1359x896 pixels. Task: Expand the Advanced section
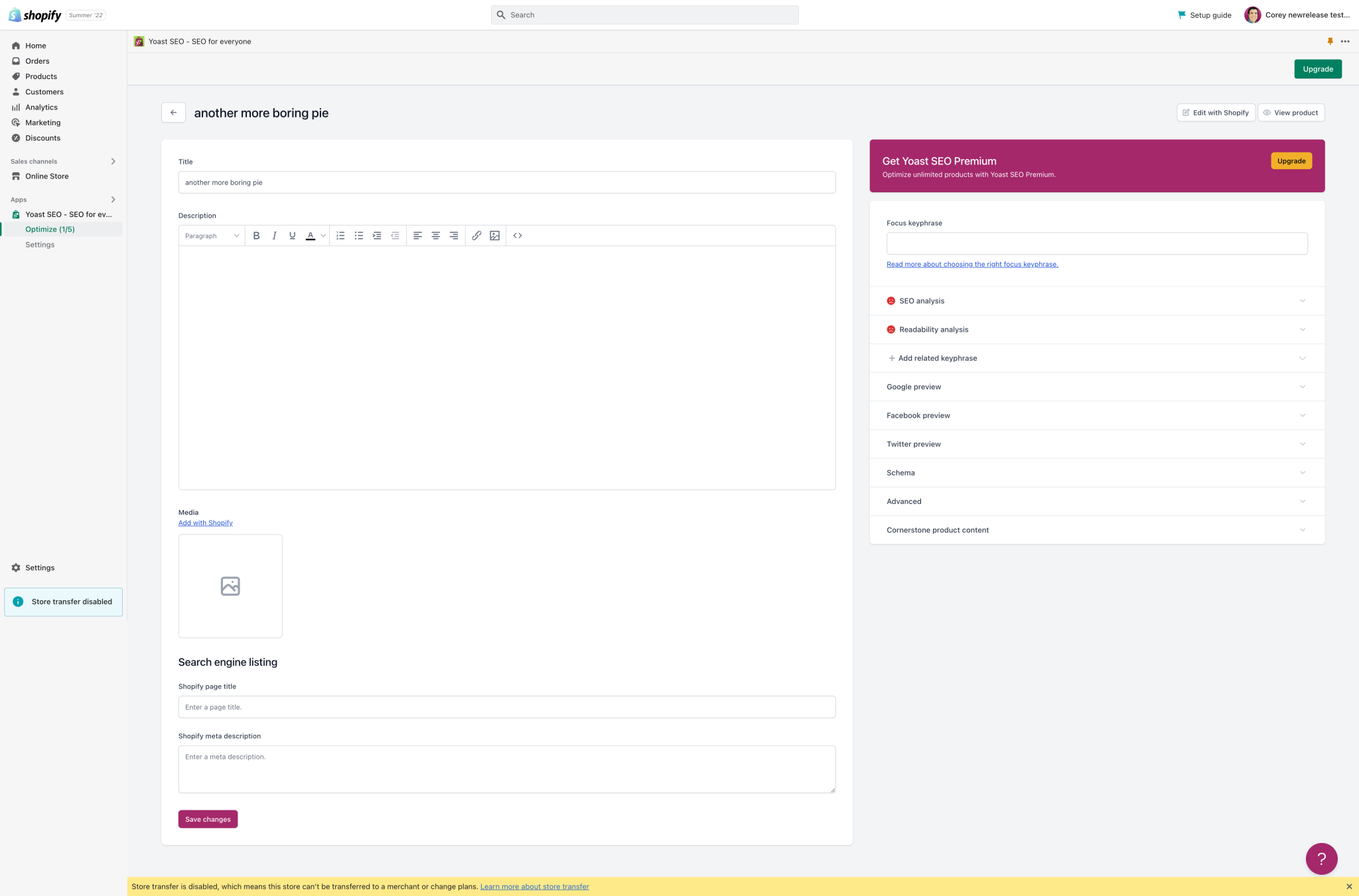coord(1097,501)
